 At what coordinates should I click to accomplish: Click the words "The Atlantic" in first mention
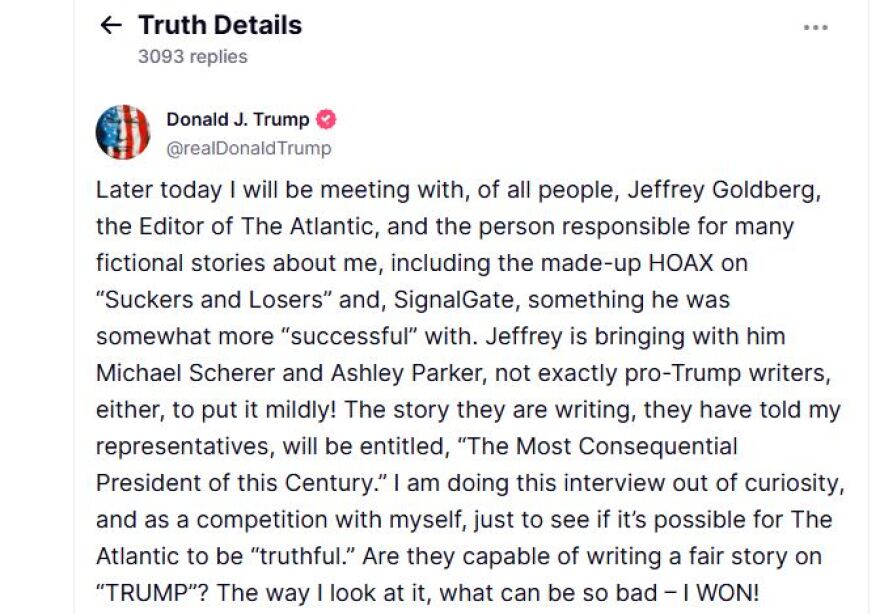pos(307,227)
